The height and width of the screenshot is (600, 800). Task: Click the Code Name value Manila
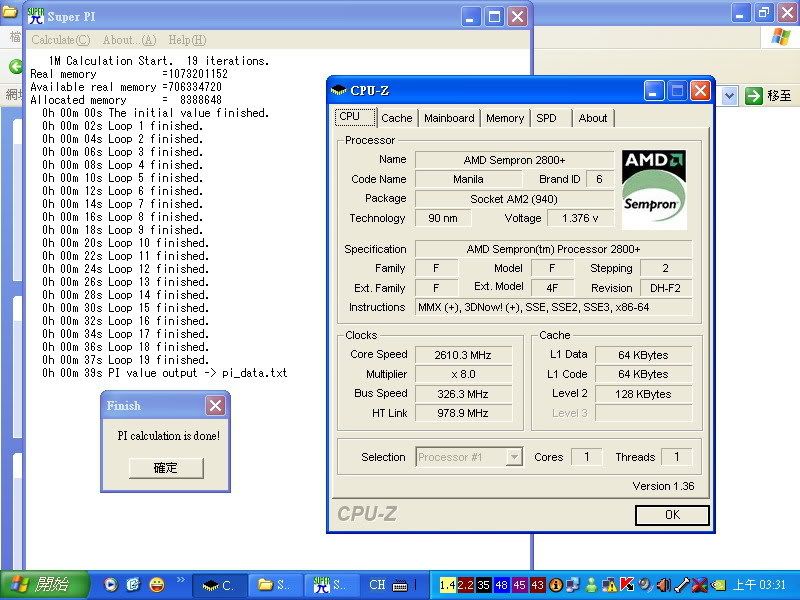[x=468, y=179]
